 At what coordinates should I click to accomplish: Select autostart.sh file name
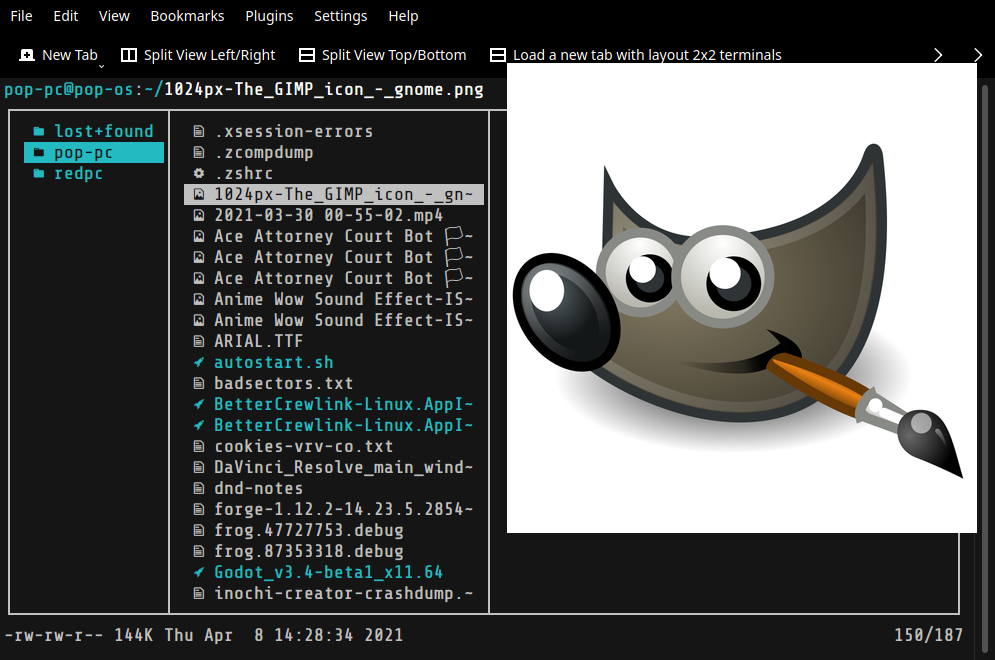click(x=273, y=362)
